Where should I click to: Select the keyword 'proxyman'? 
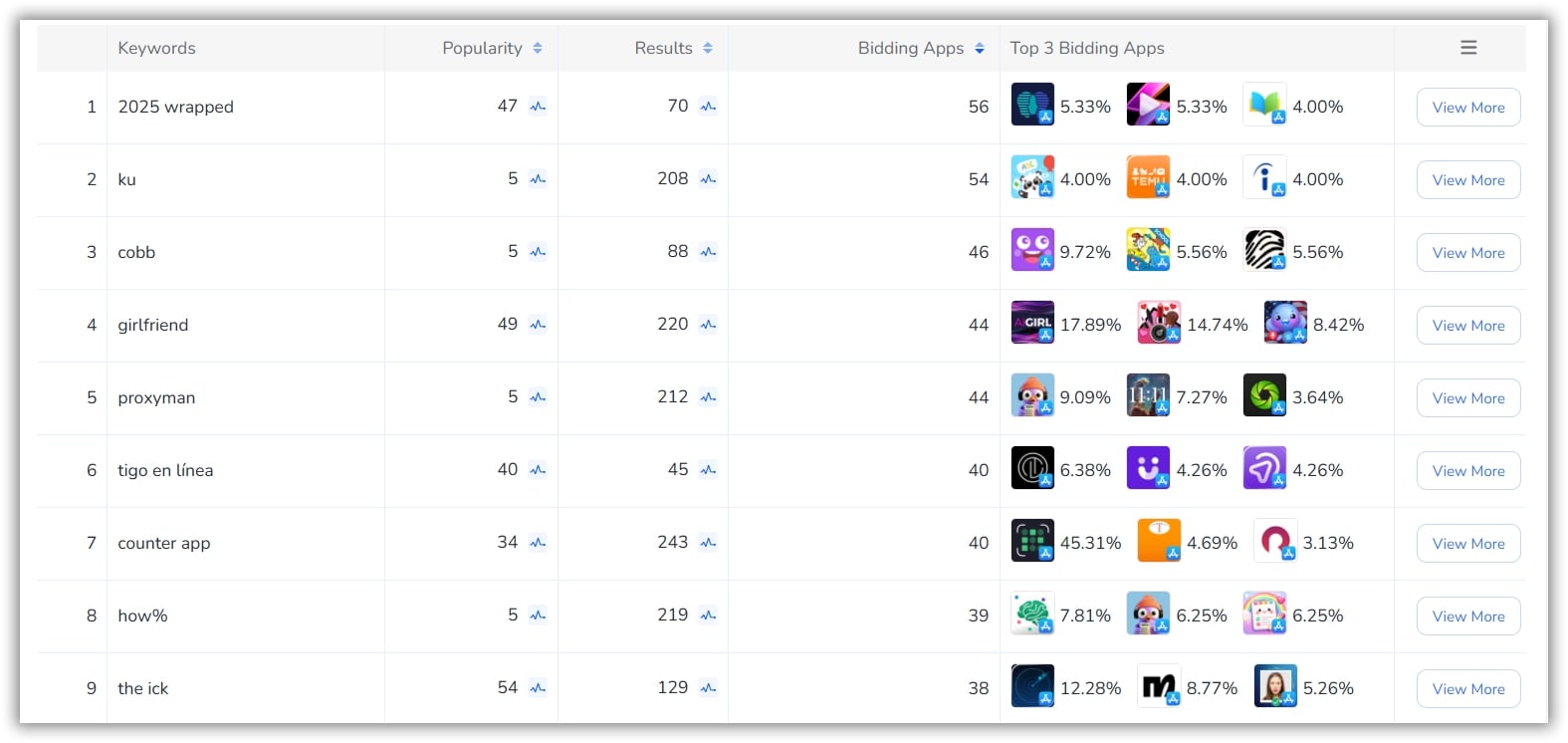[156, 397]
